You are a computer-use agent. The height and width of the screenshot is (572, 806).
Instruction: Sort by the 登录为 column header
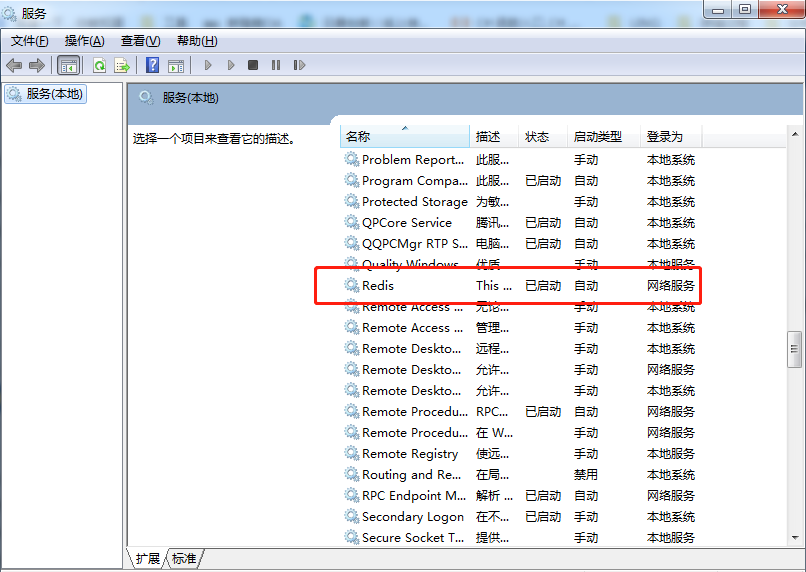(x=671, y=137)
